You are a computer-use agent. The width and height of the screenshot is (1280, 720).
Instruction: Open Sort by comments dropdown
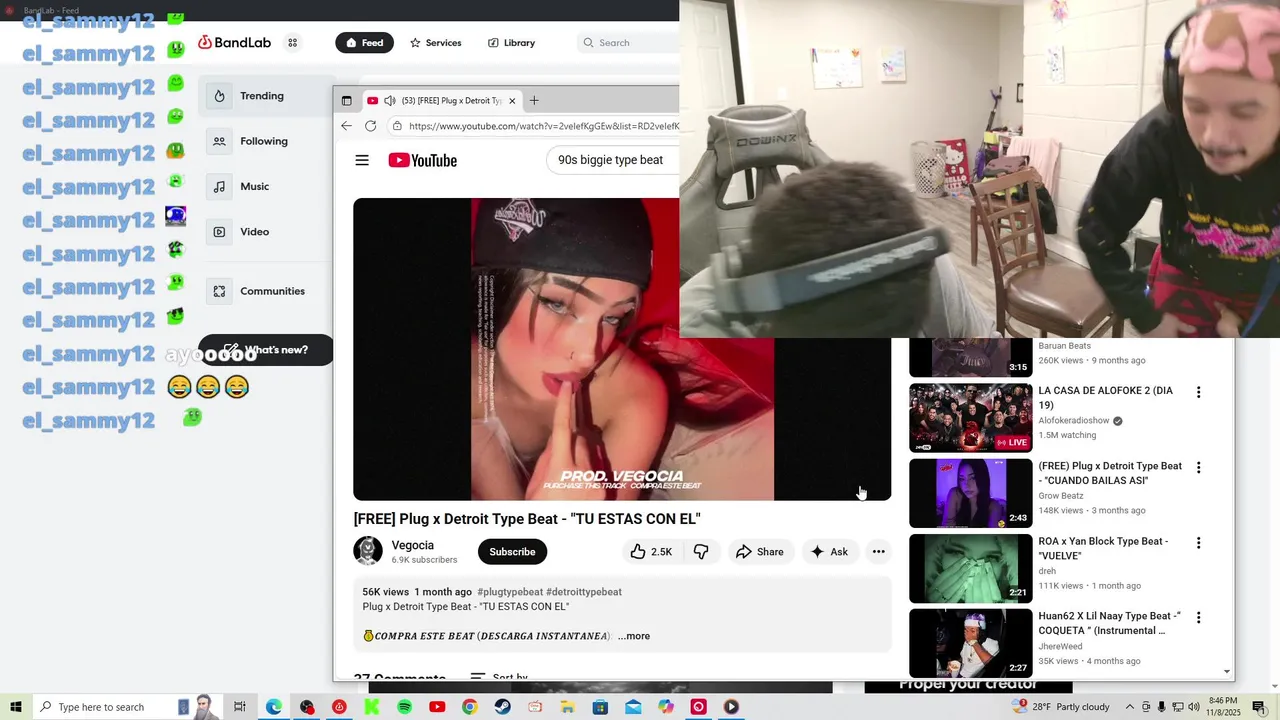tap(498, 677)
